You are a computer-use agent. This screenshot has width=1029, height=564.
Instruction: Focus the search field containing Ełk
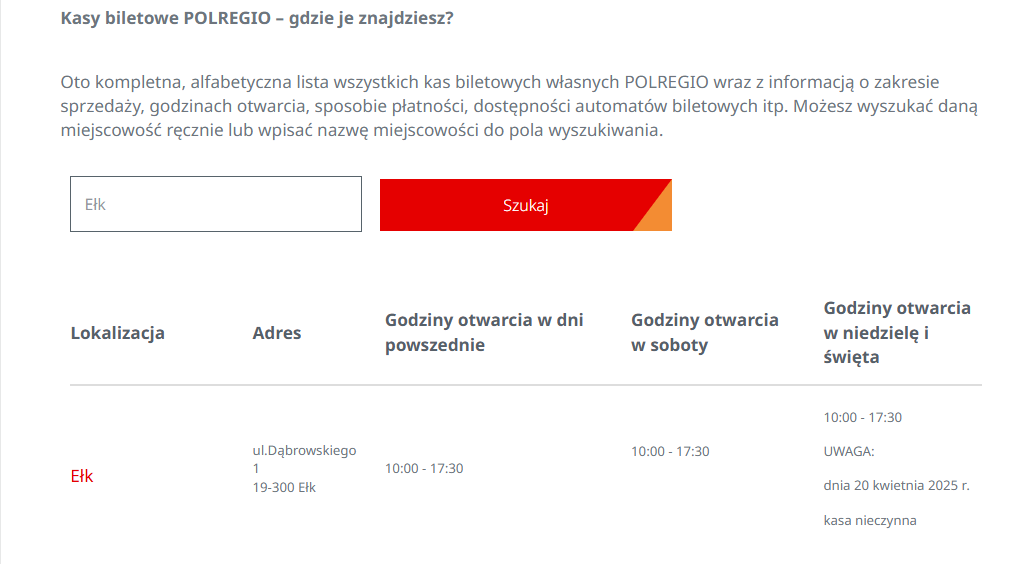pyautogui.click(x=215, y=204)
